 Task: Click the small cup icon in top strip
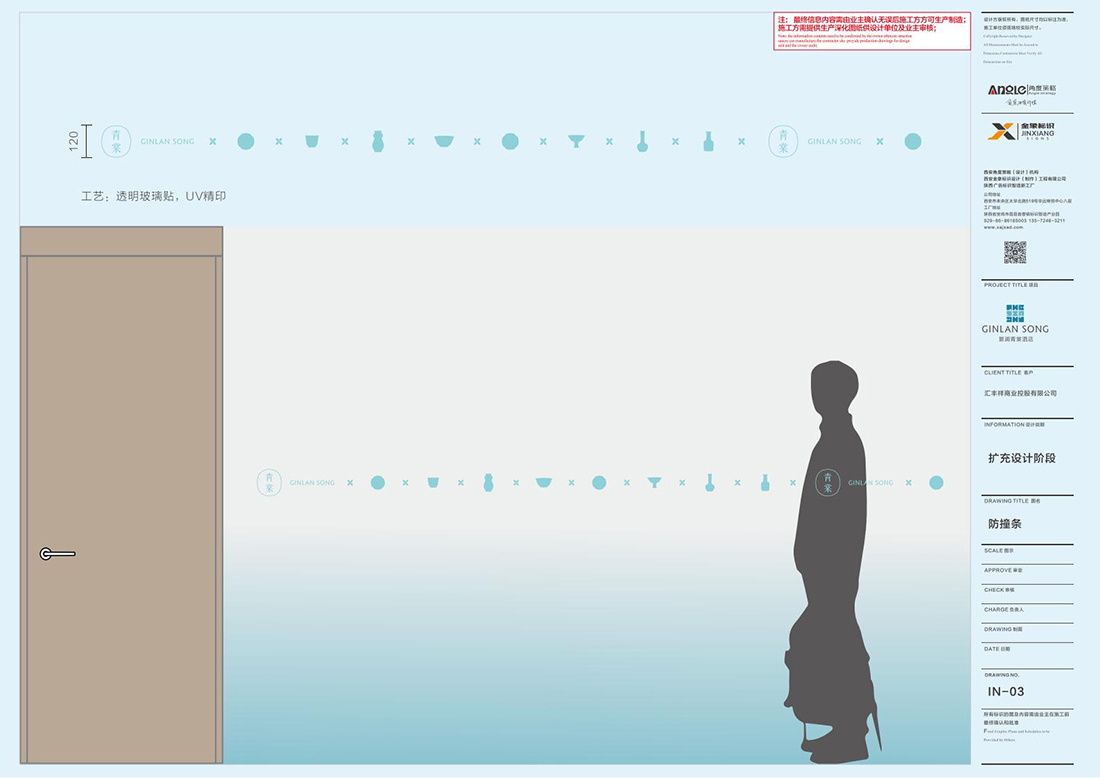click(312, 142)
